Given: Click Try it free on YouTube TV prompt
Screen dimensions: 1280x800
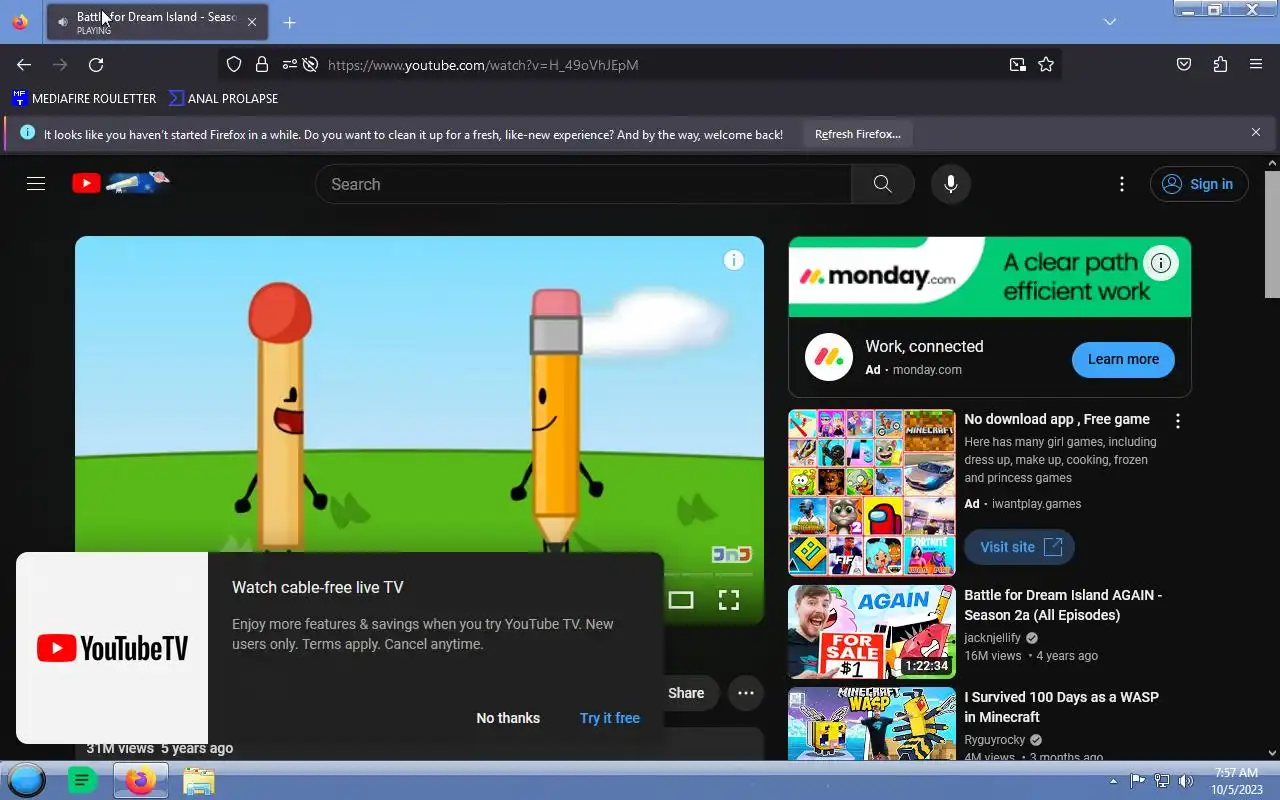Looking at the screenshot, I should (x=610, y=718).
